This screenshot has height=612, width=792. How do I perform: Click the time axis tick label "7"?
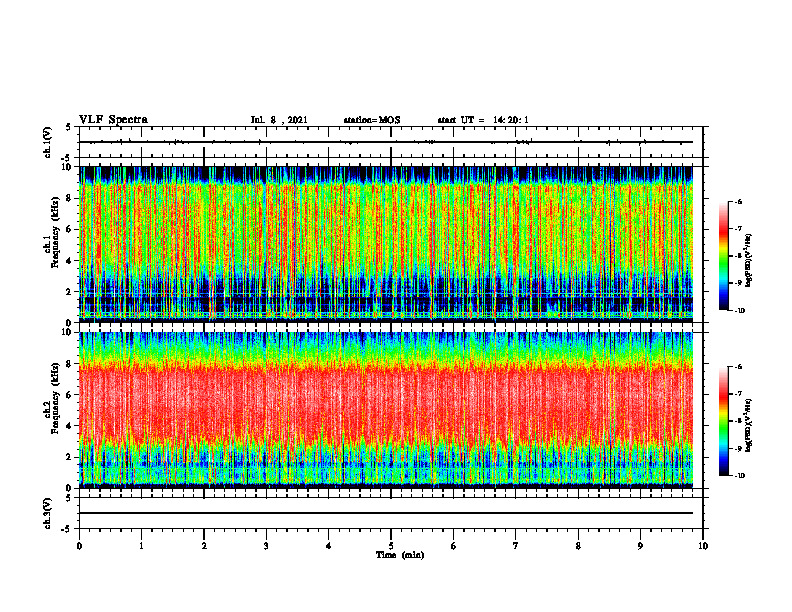pos(516,546)
